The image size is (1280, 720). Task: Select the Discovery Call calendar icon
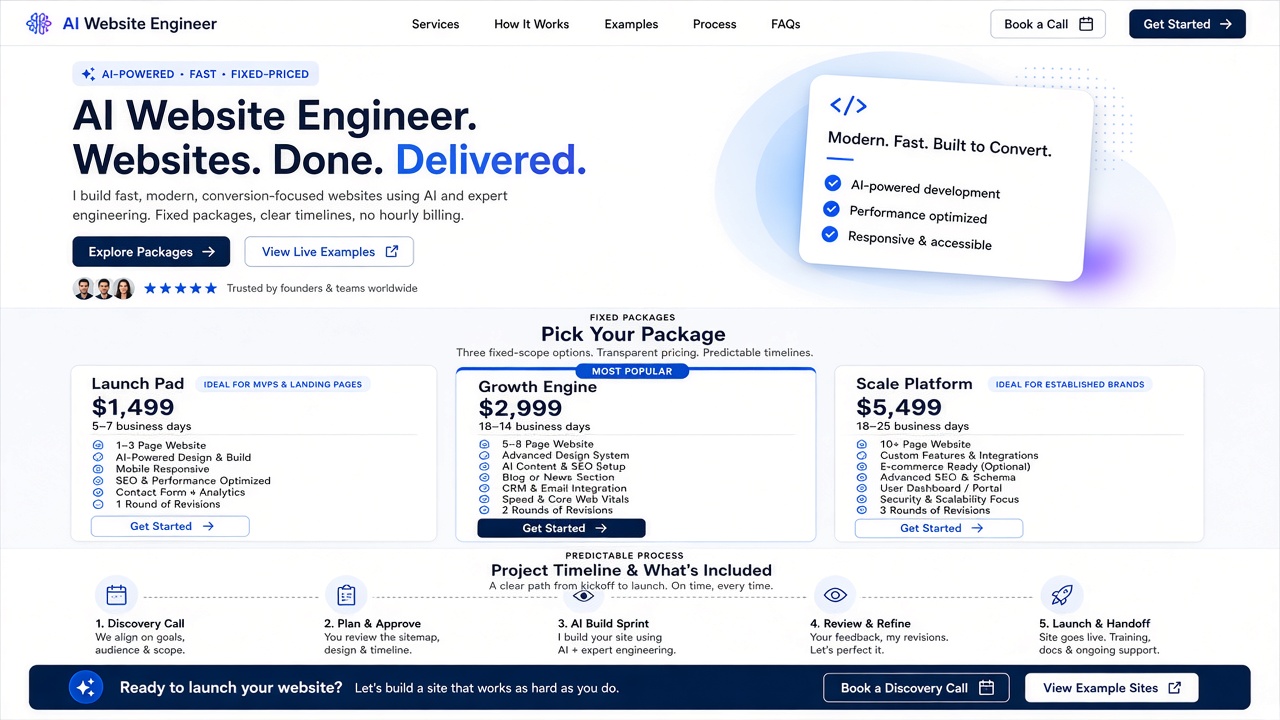click(x=116, y=595)
